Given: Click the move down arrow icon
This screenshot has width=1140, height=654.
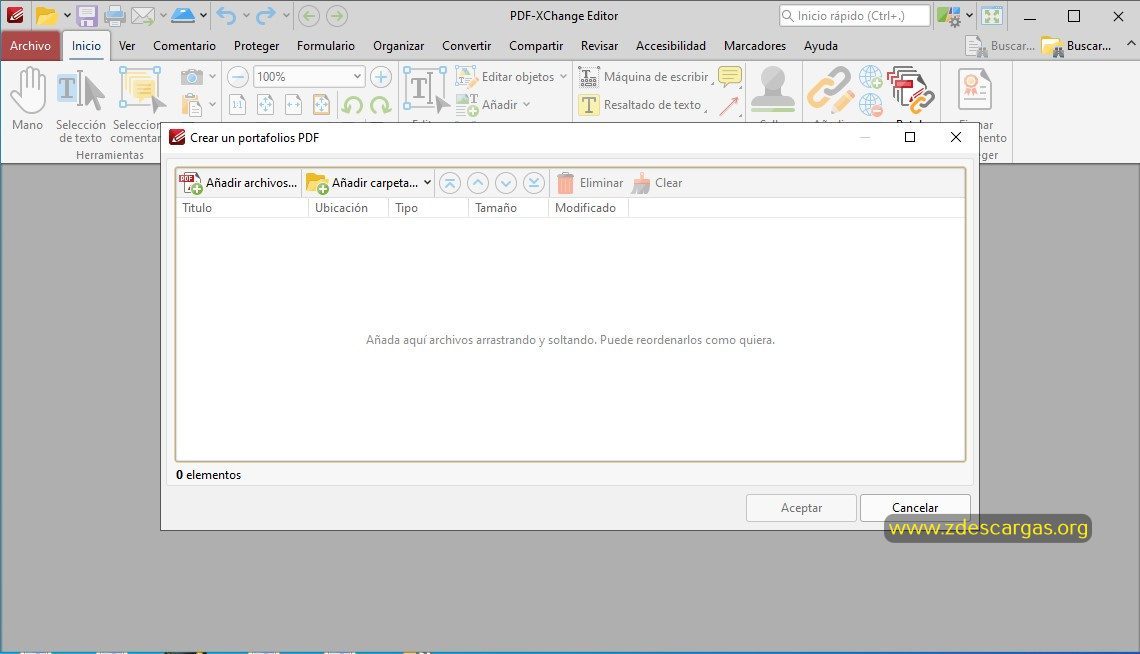Looking at the screenshot, I should [506, 183].
